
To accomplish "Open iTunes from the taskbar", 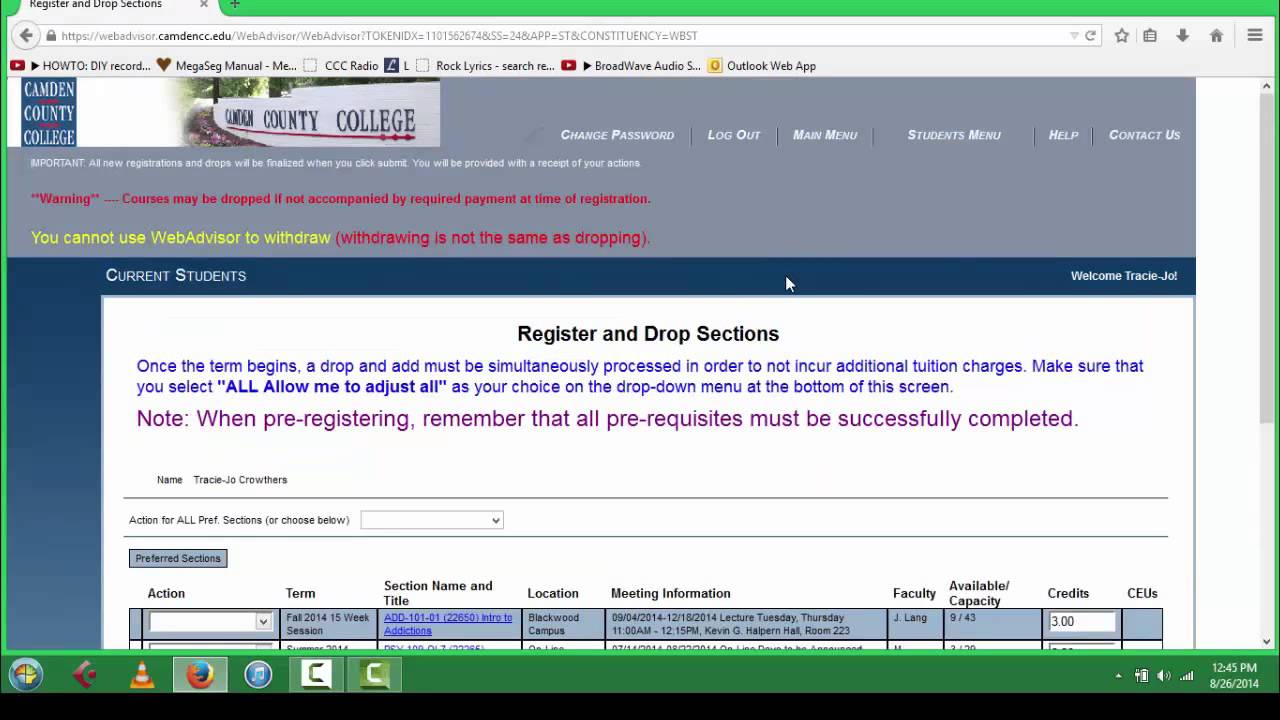I will coord(258,675).
